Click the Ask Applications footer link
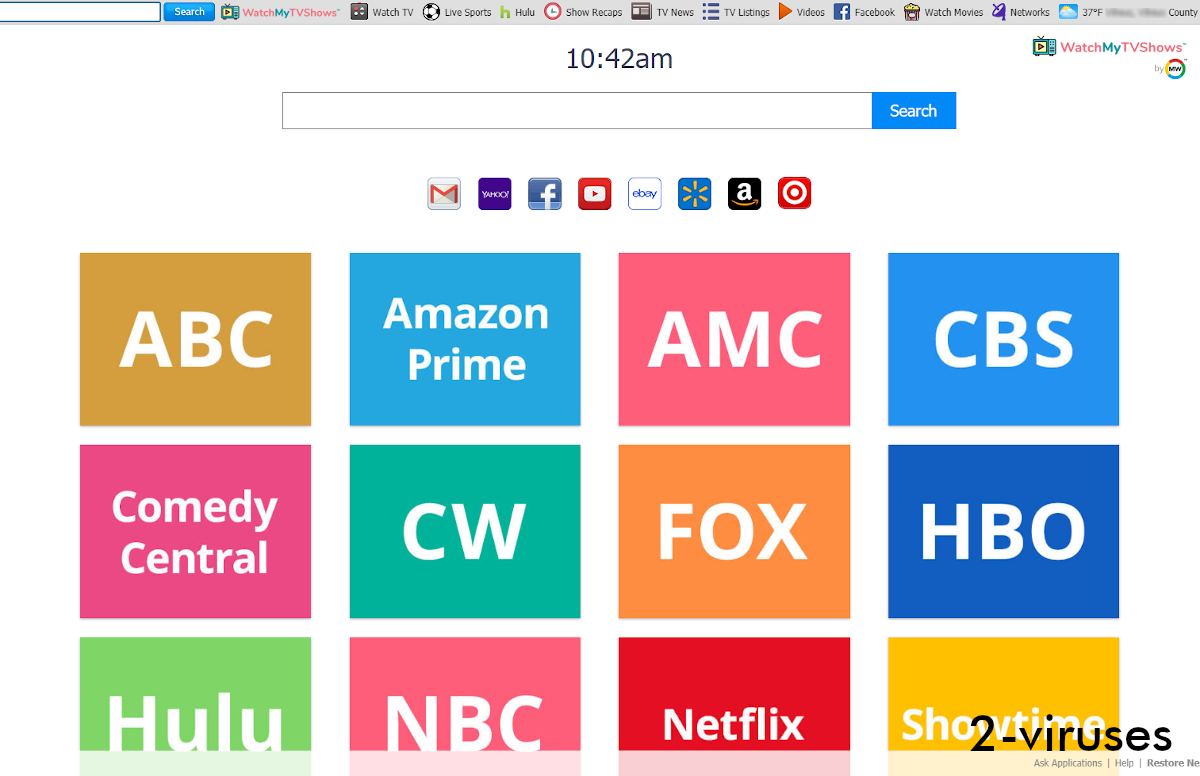Screen dimensions: 1200x776 (1068, 762)
